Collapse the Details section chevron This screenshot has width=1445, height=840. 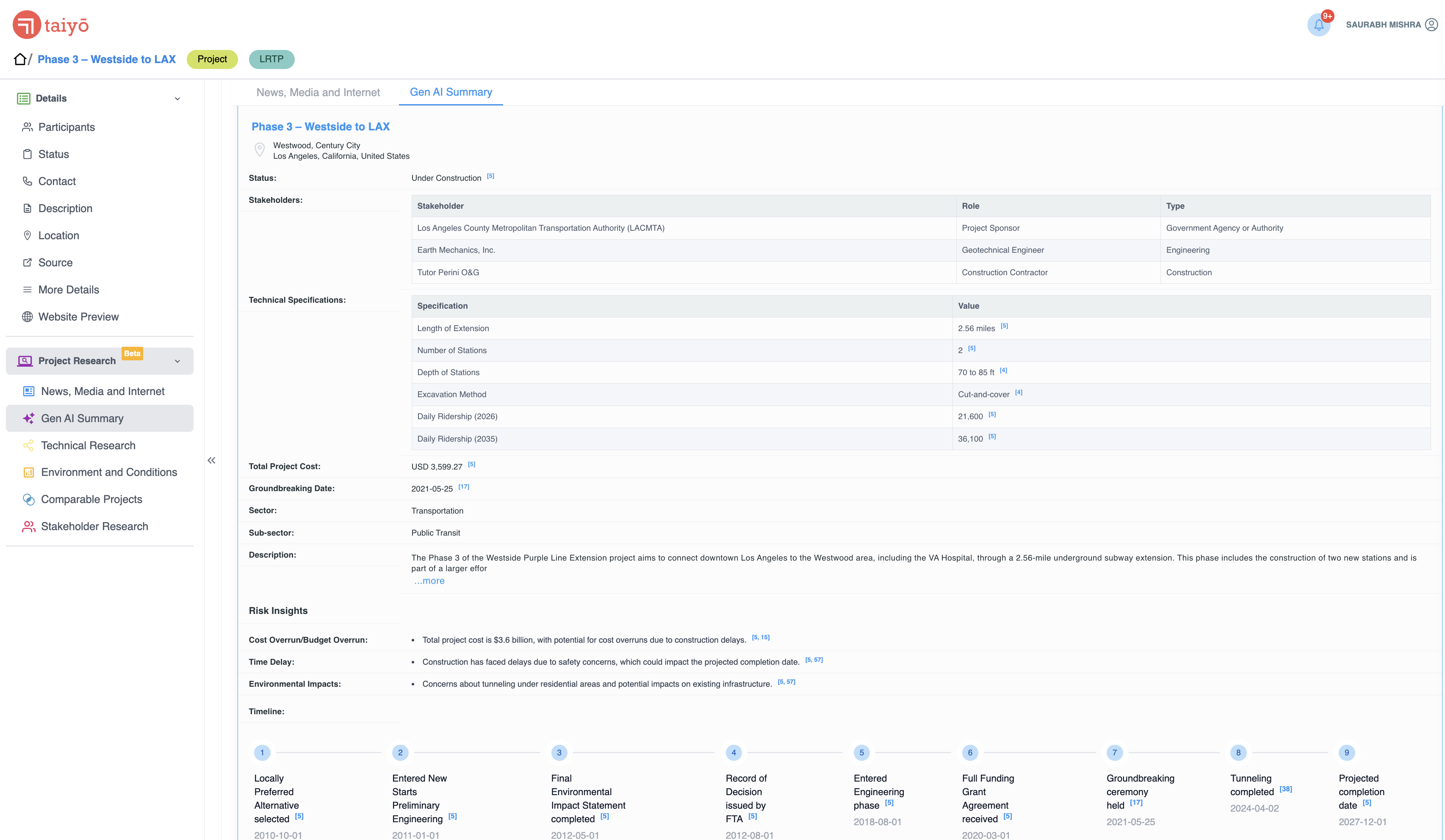[177, 99]
